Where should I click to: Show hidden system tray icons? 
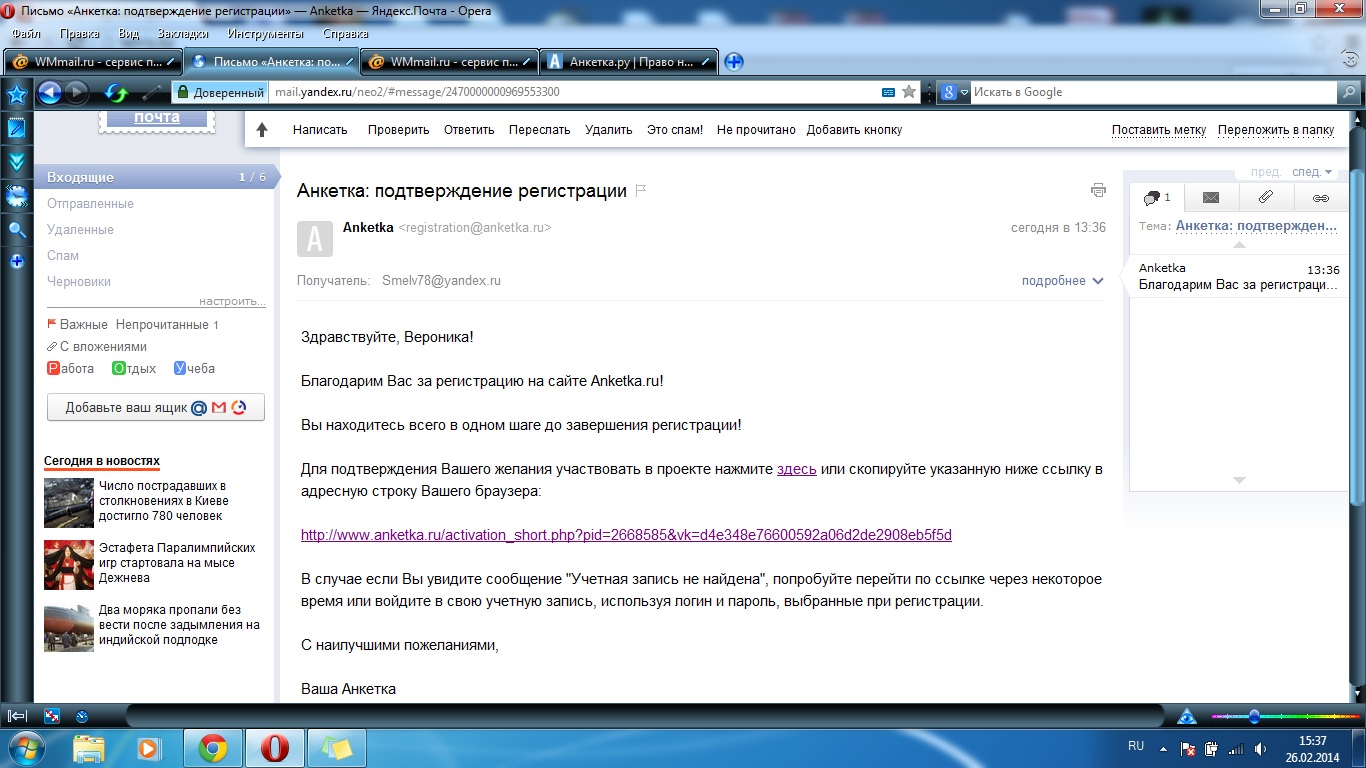coord(1162,747)
